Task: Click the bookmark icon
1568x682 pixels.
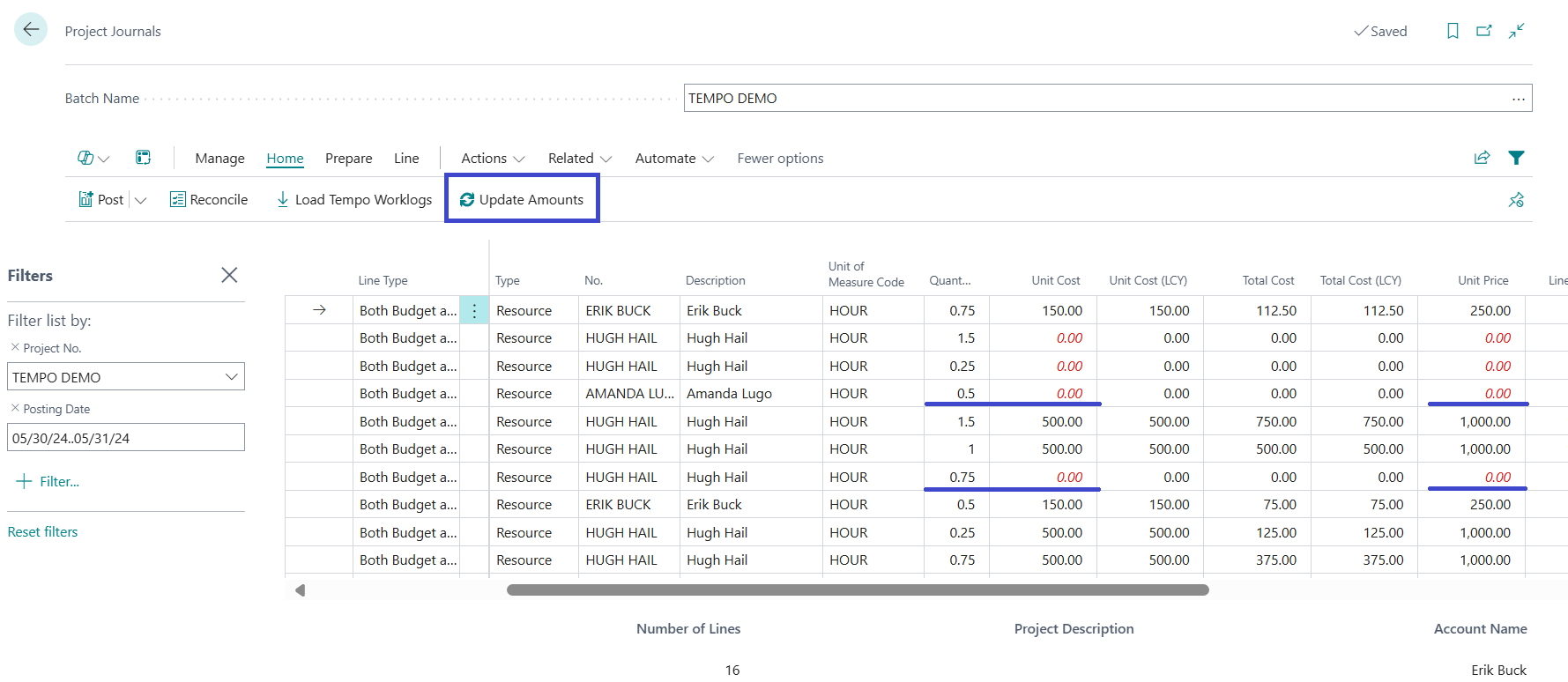Action: pos(1453,31)
